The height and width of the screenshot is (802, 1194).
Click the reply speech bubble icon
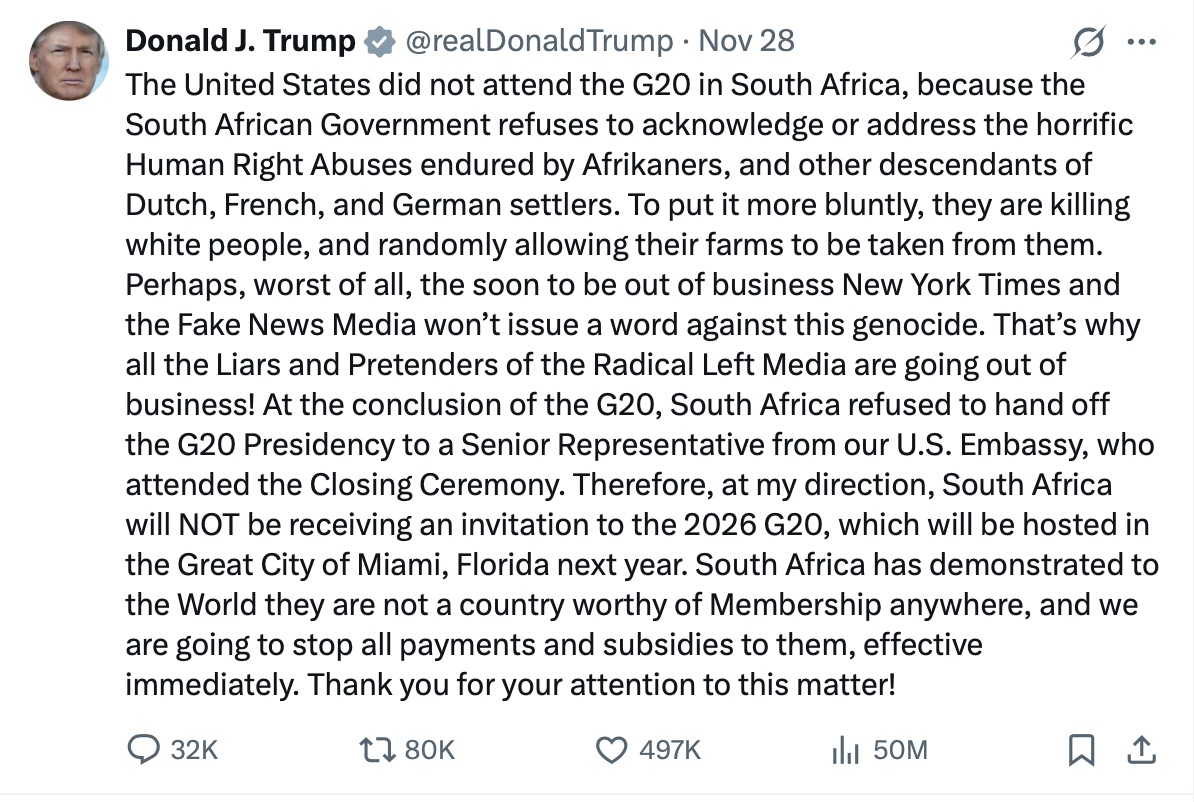coord(144,749)
